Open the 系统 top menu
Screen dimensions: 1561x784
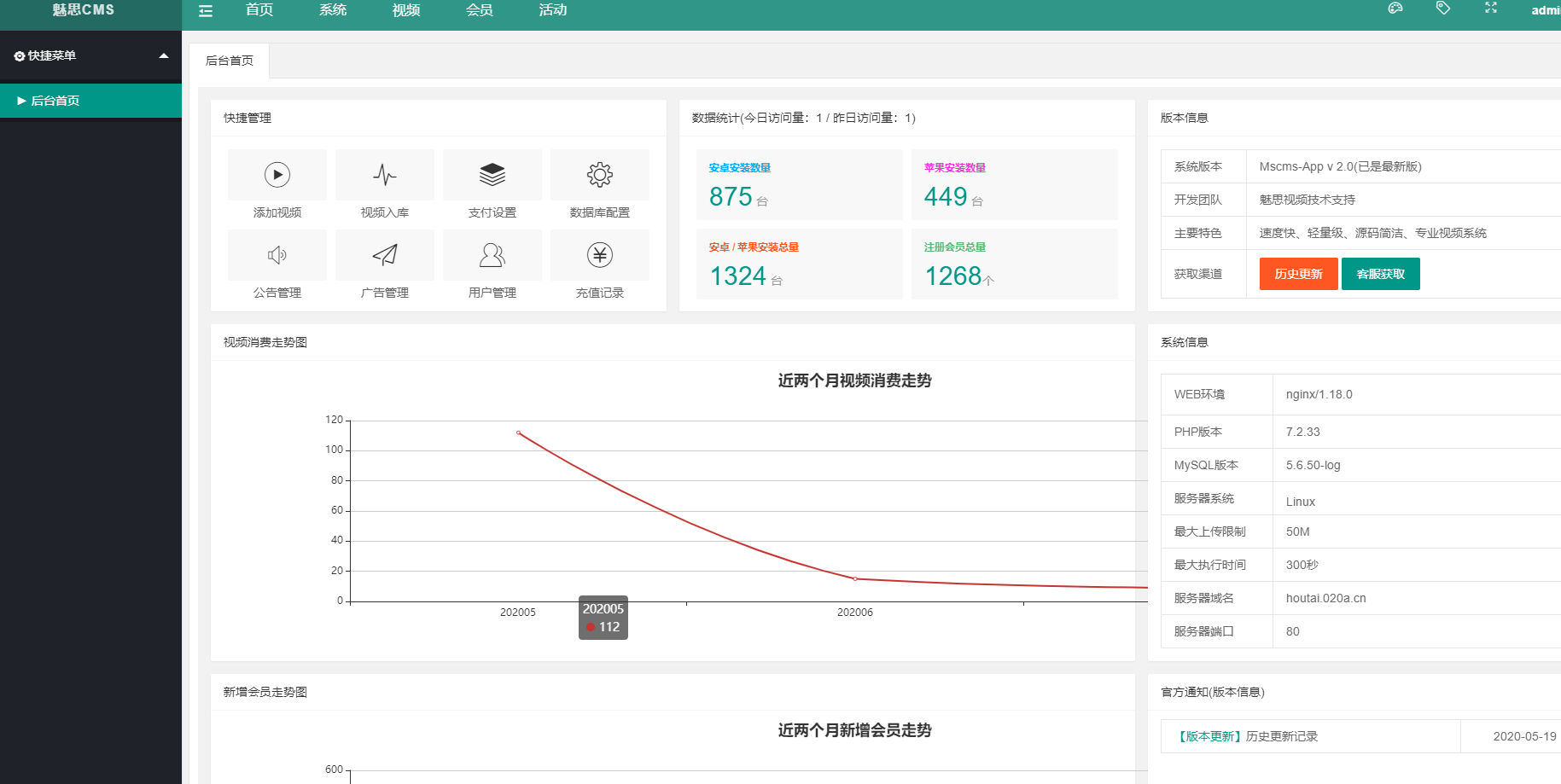point(333,10)
